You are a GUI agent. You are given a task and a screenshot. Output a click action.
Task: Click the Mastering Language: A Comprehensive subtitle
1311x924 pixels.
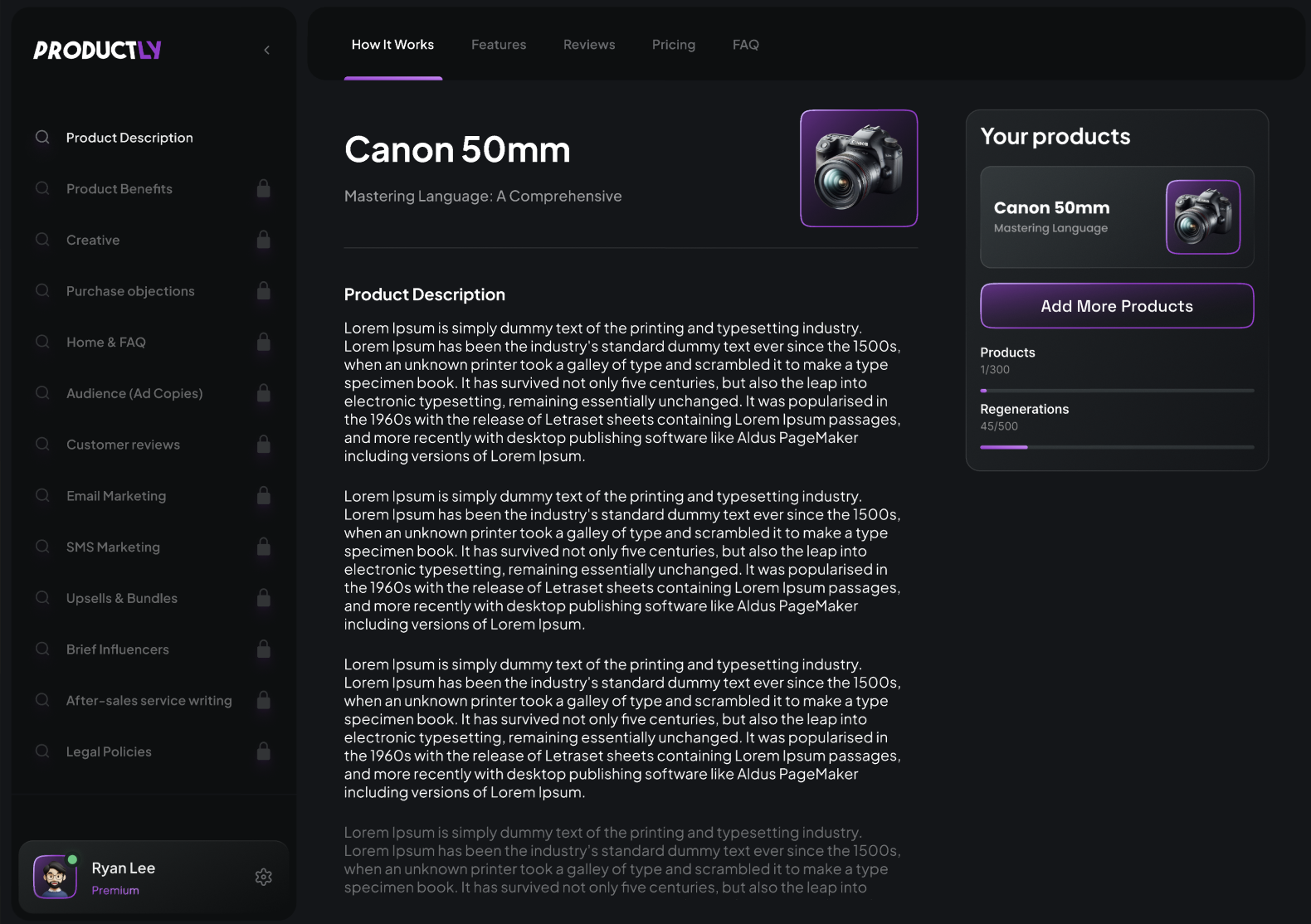[x=483, y=197]
